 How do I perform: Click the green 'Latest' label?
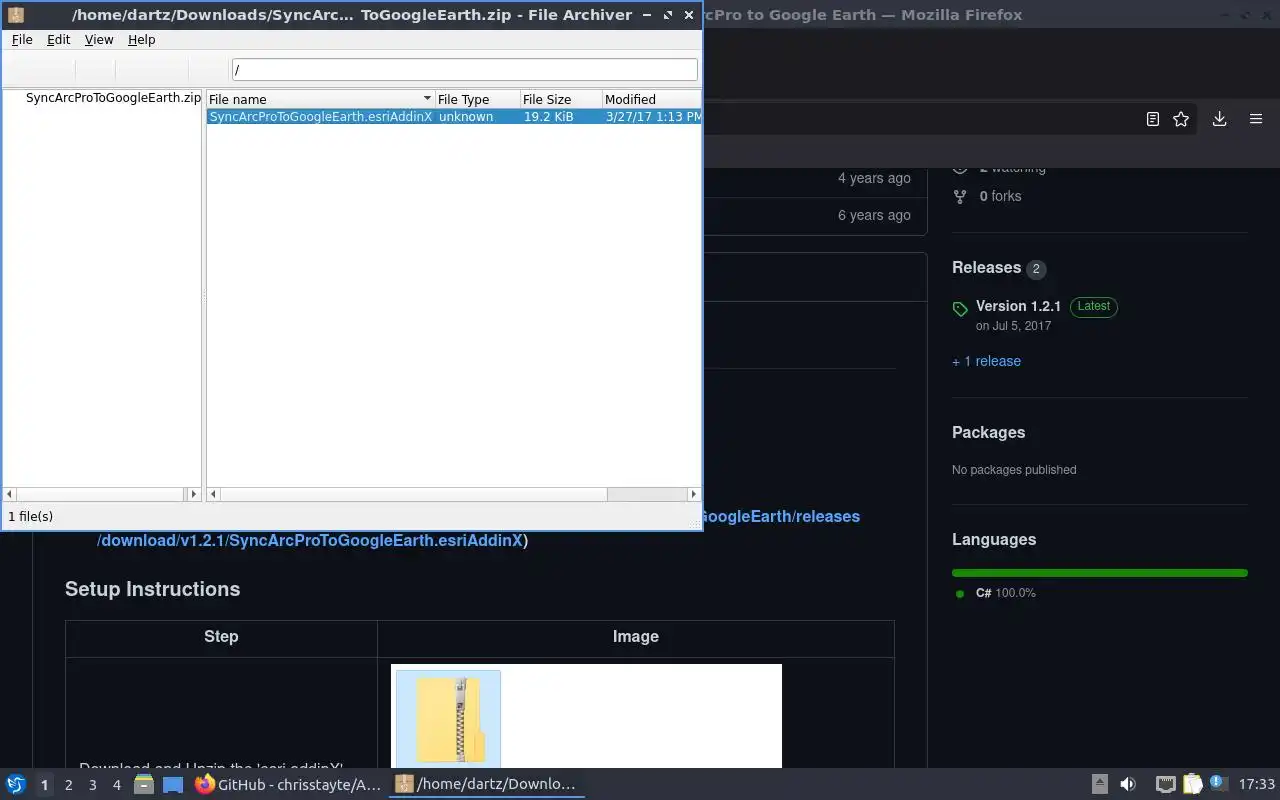coord(1093,306)
